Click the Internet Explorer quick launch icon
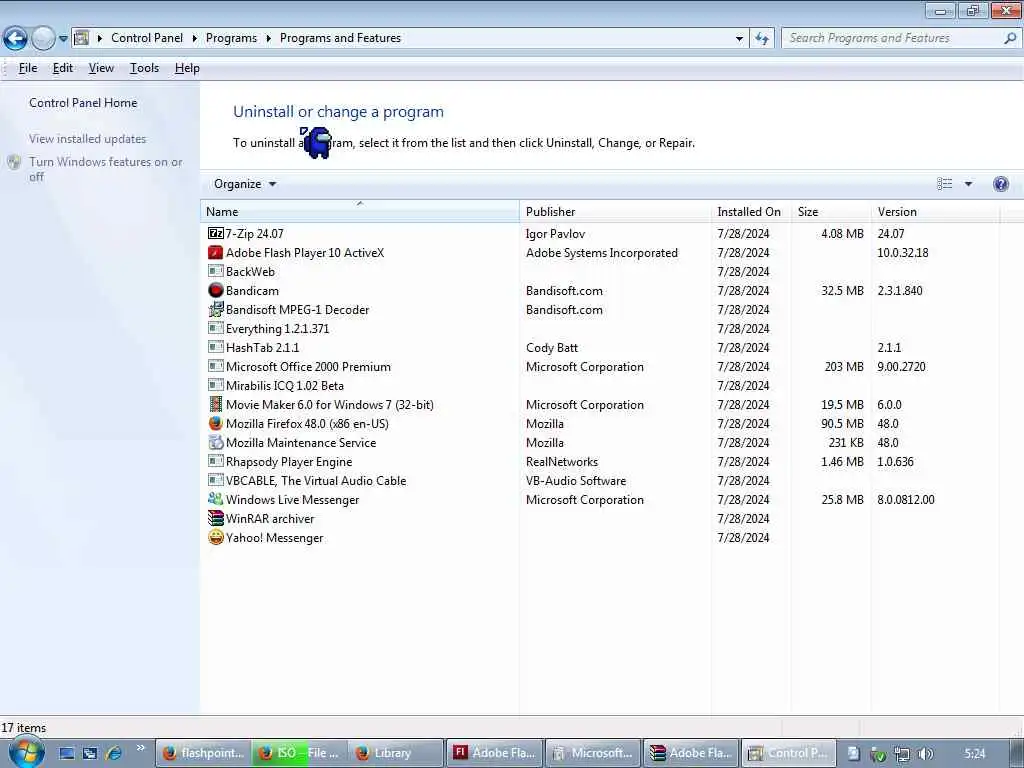 point(114,753)
